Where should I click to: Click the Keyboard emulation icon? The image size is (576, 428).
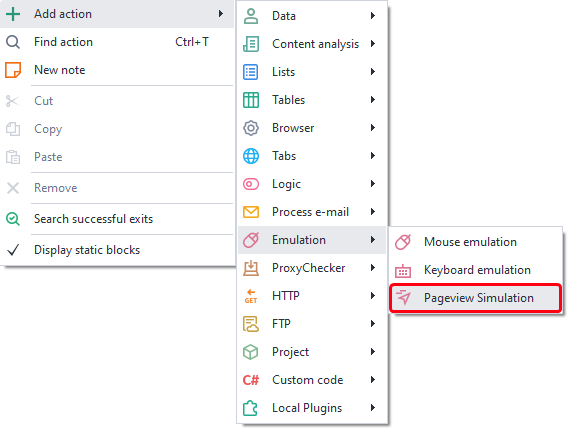tap(403, 270)
